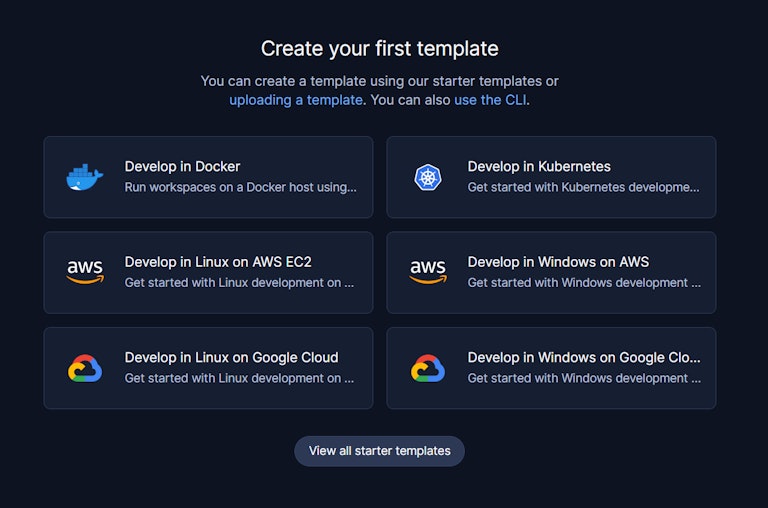Click Windows development description under the Windows Google Cloud card
768x508 pixels.
pos(584,378)
